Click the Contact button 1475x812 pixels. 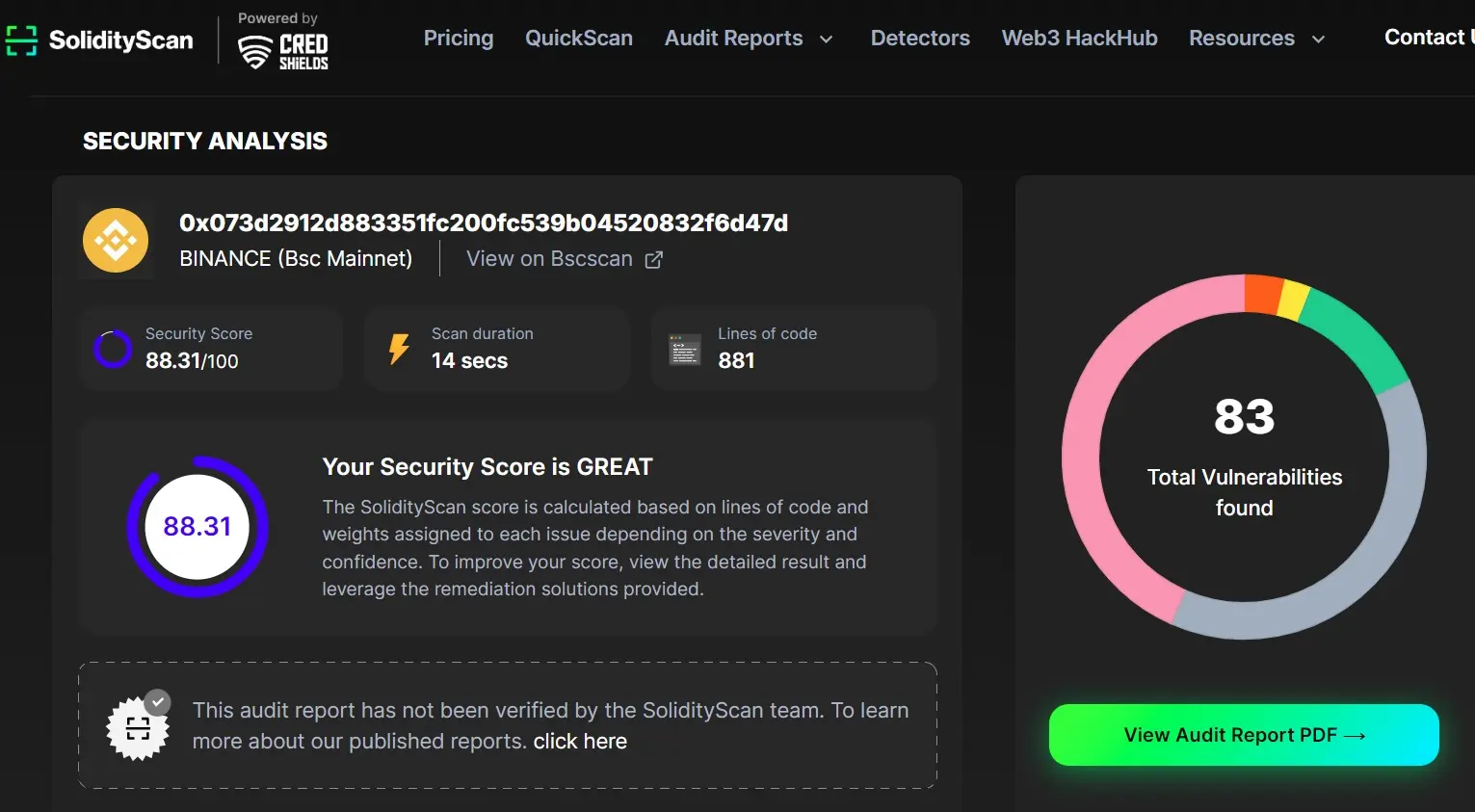pyautogui.click(x=1429, y=38)
